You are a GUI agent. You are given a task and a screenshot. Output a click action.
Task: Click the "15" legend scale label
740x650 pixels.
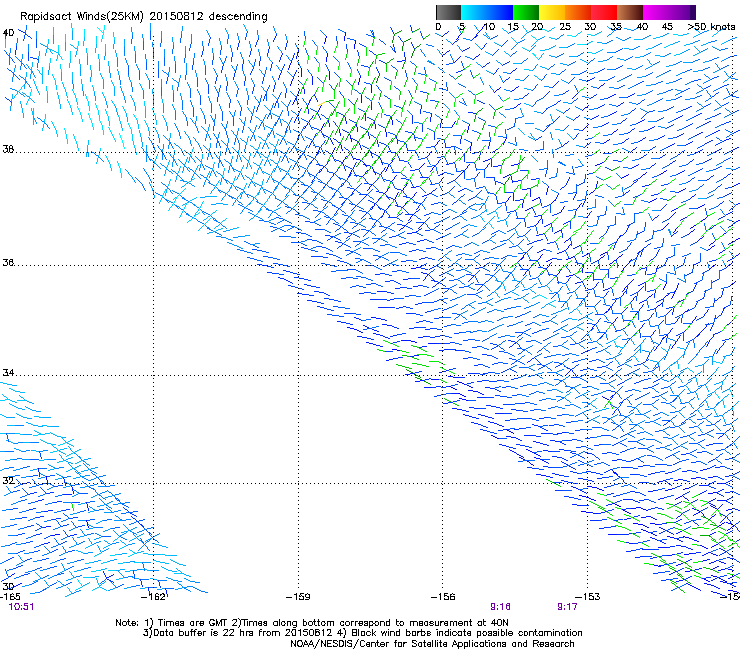tap(513, 27)
